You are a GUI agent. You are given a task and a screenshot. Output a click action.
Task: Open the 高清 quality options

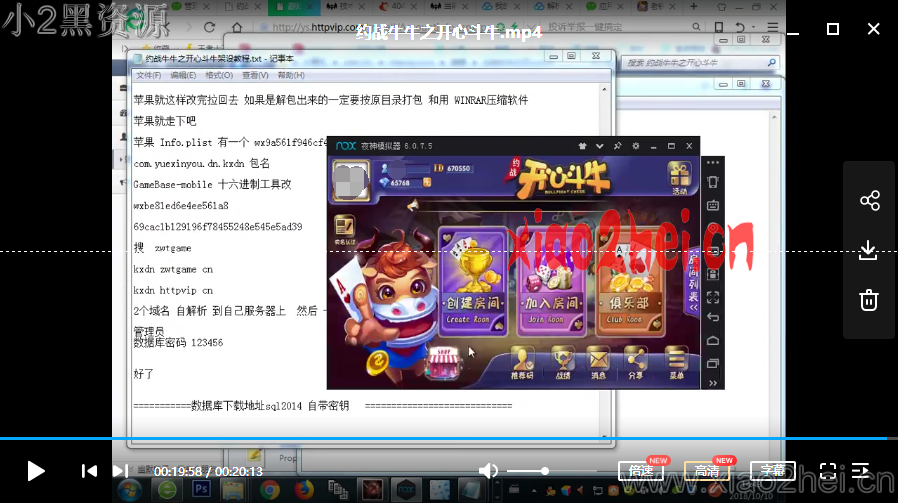tap(707, 471)
